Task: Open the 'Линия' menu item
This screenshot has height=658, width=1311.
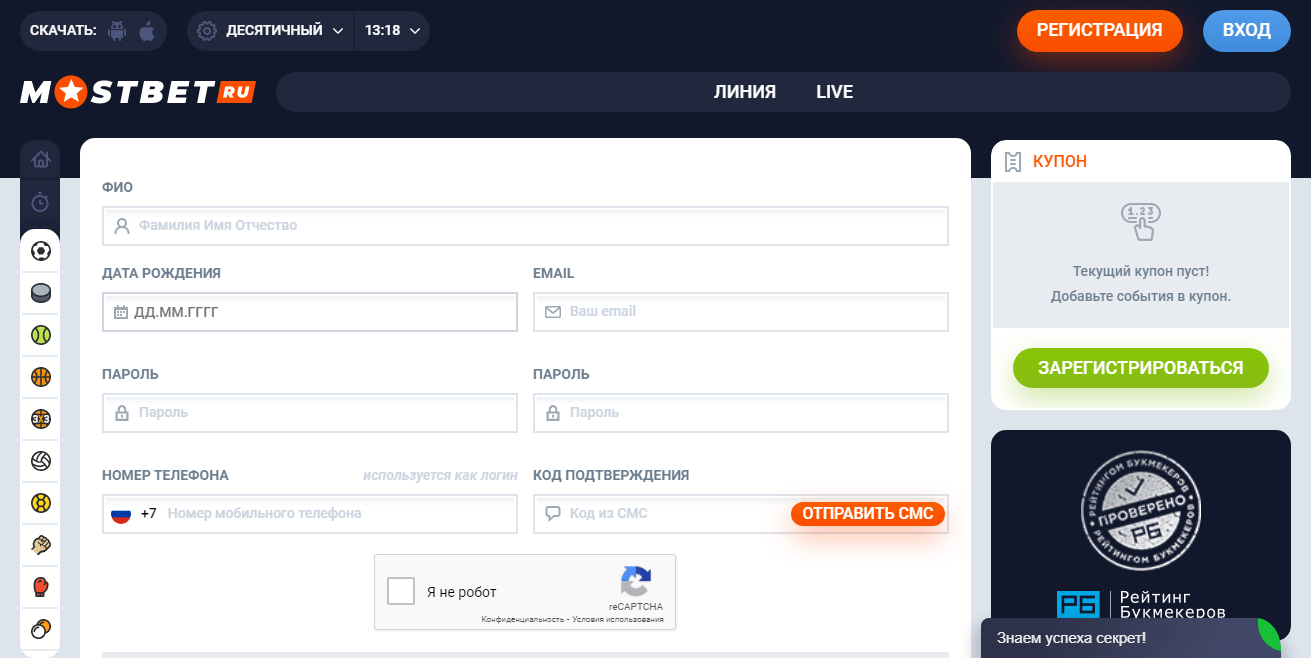Action: [x=745, y=92]
